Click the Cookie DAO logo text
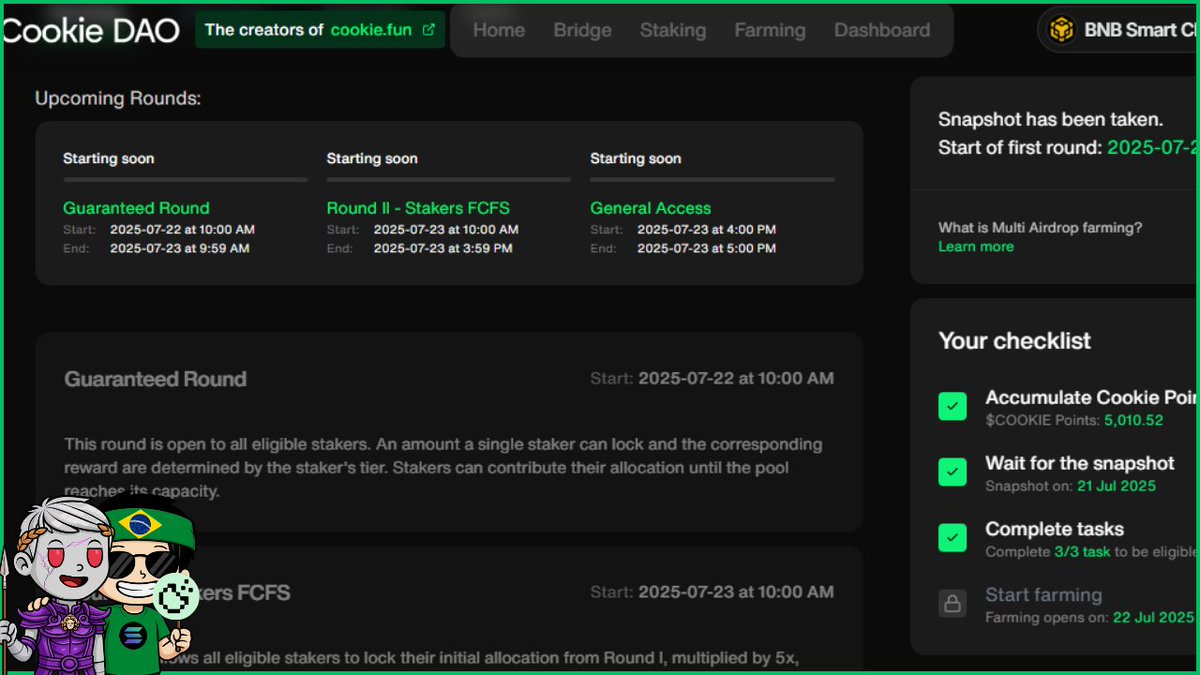The width and height of the screenshot is (1200, 675). (90, 30)
